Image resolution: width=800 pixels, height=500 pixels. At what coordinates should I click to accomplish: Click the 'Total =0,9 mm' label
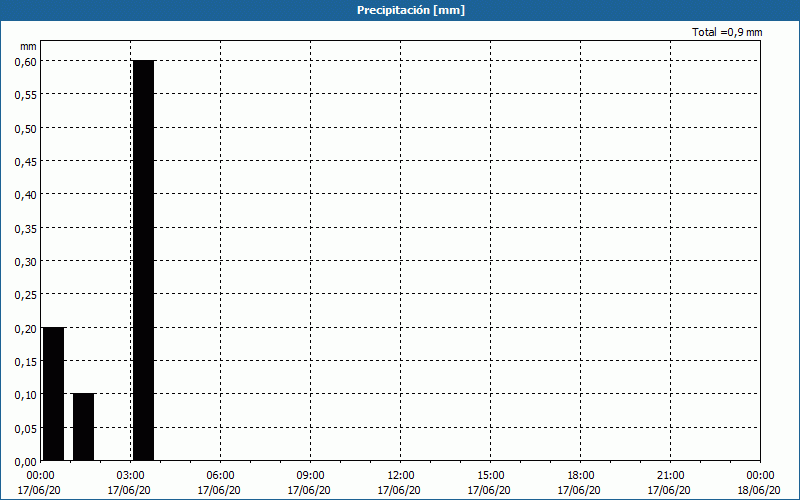tap(727, 32)
